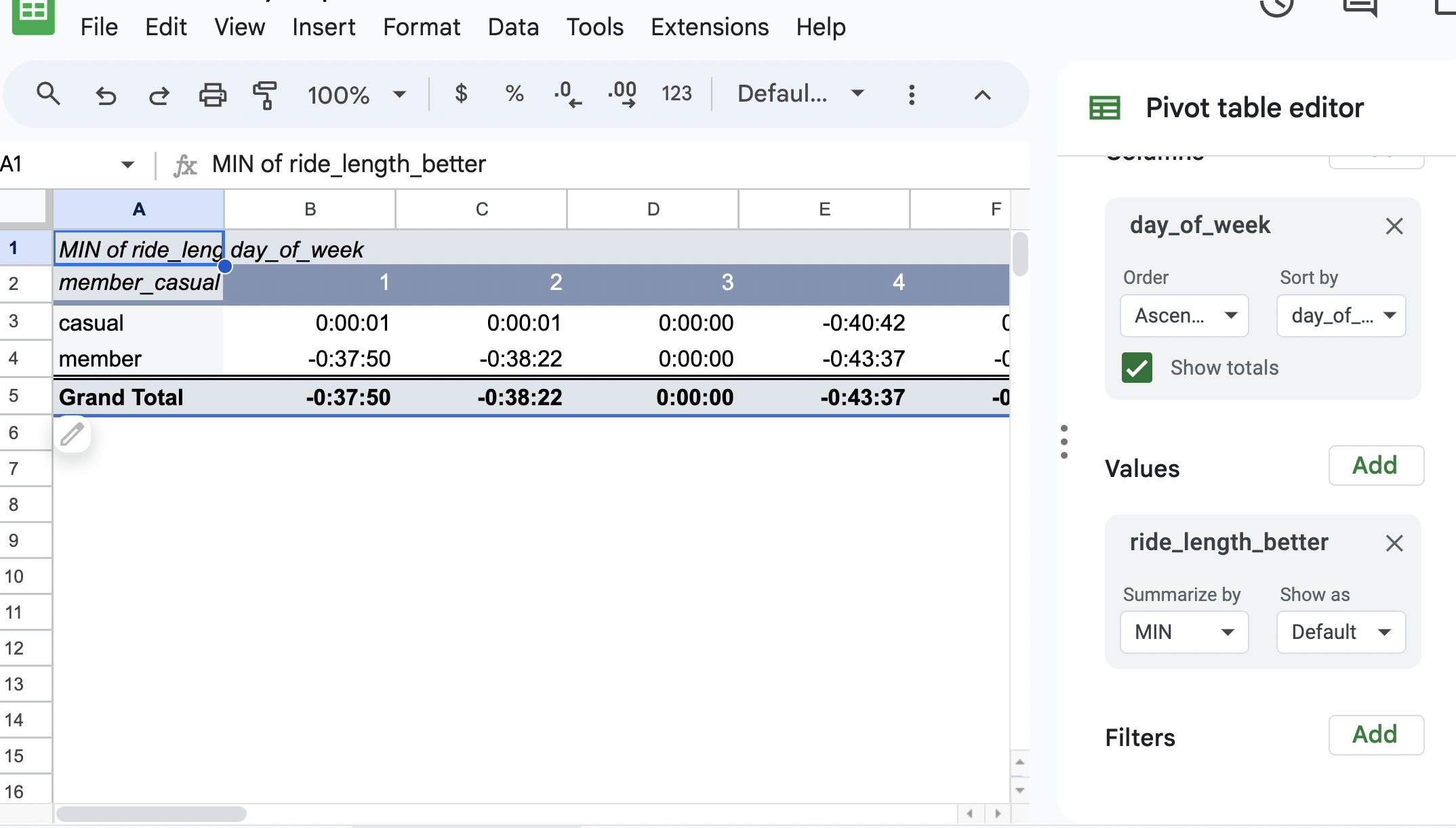
Task: Click Add button next to Values
Action: (1375, 465)
